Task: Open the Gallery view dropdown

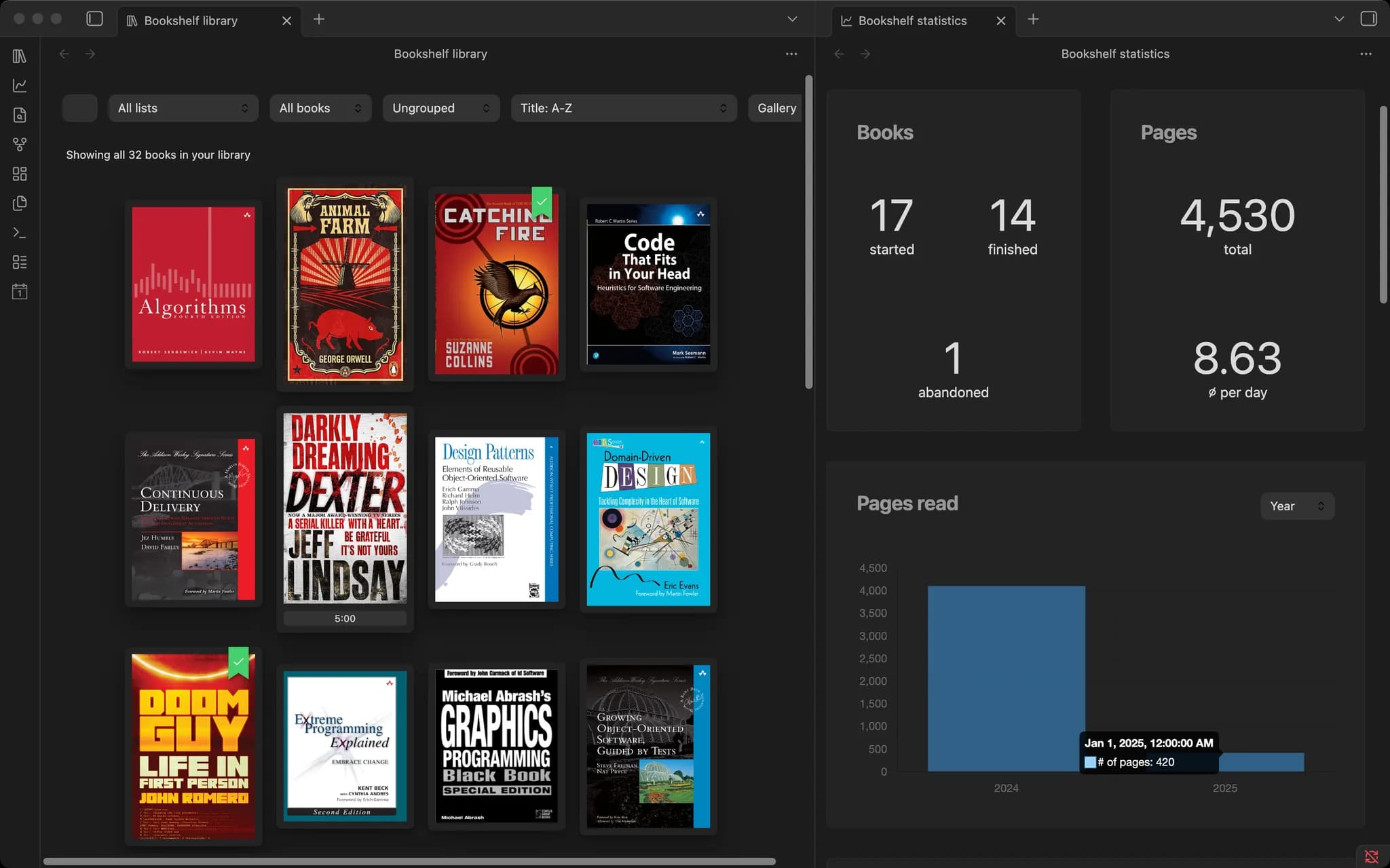Action: coord(775,108)
